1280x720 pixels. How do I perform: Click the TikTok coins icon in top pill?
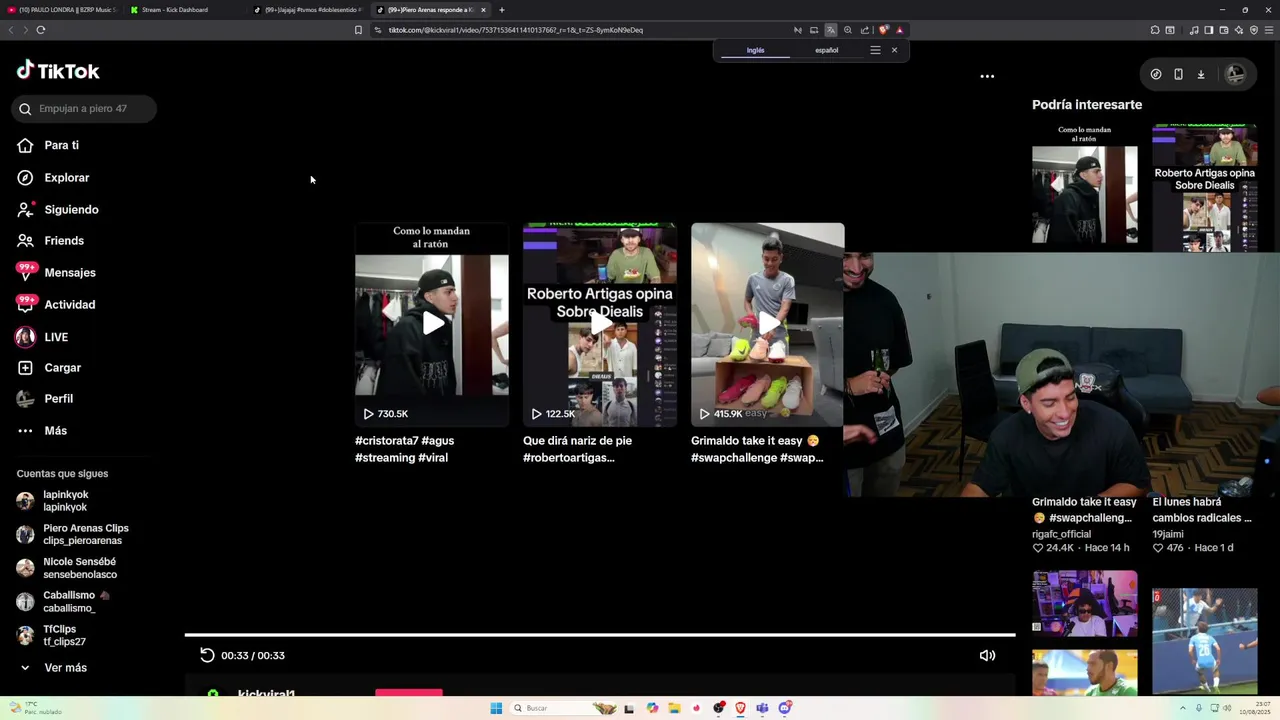pyautogui.click(x=1156, y=74)
